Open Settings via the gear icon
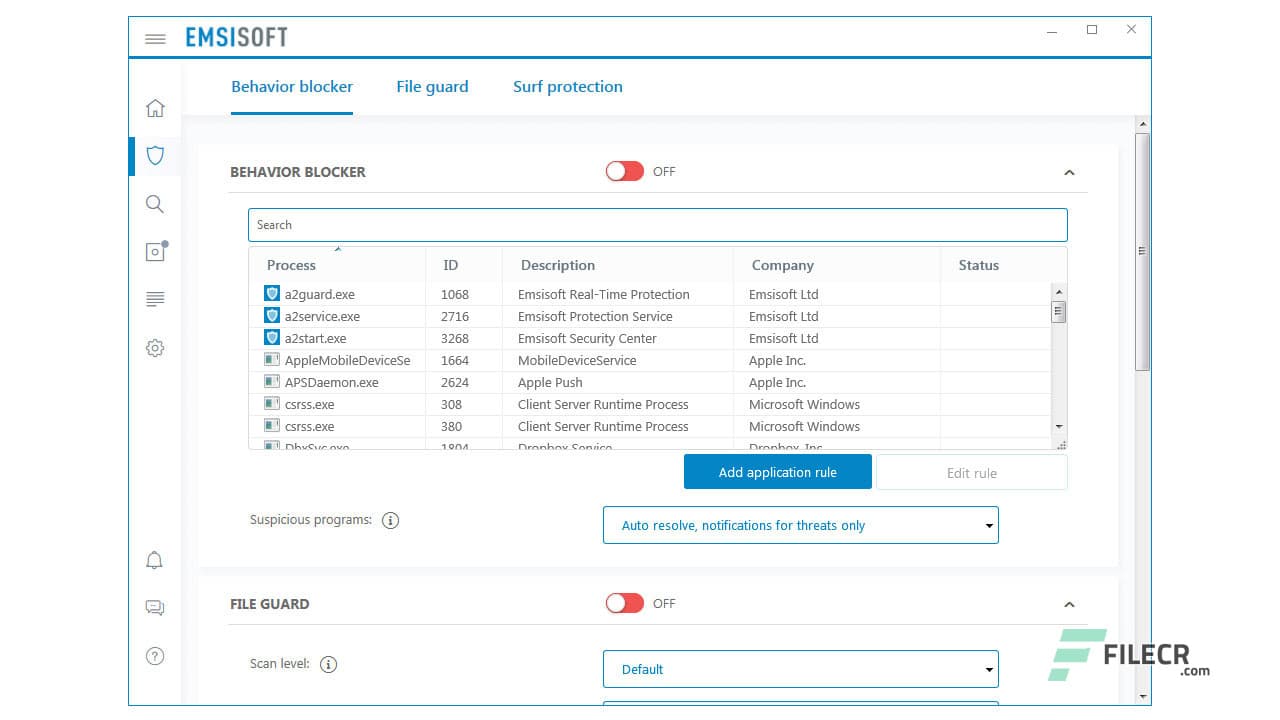1280x720 pixels. click(155, 347)
